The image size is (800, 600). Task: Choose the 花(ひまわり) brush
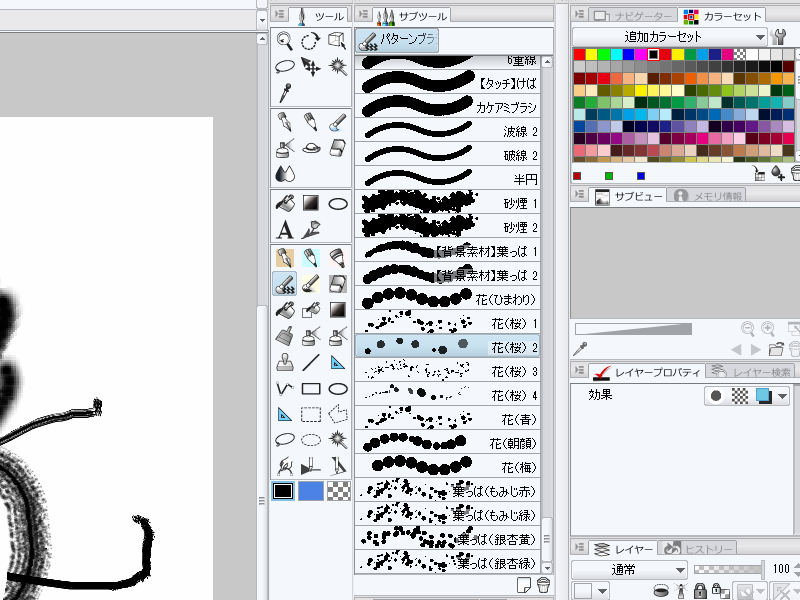click(x=447, y=298)
